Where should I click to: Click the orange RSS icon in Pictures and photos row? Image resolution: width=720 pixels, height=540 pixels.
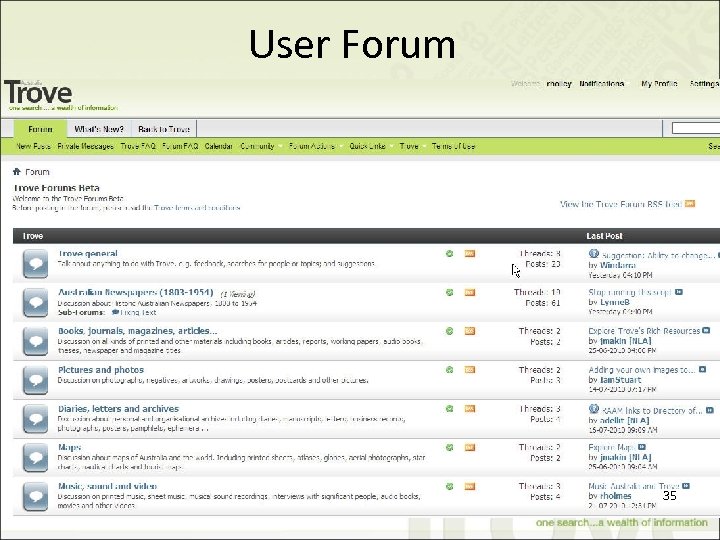point(470,370)
